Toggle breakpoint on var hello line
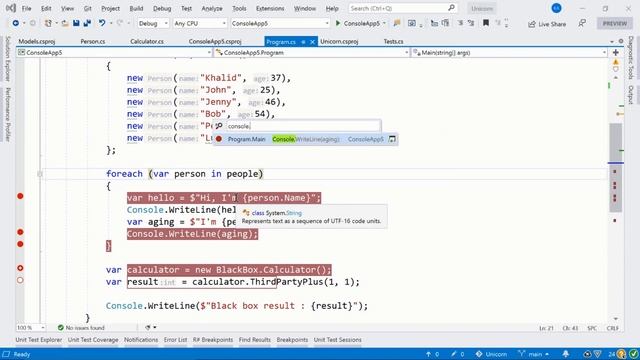This screenshot has width=640, height=360. tap(20, 196)
